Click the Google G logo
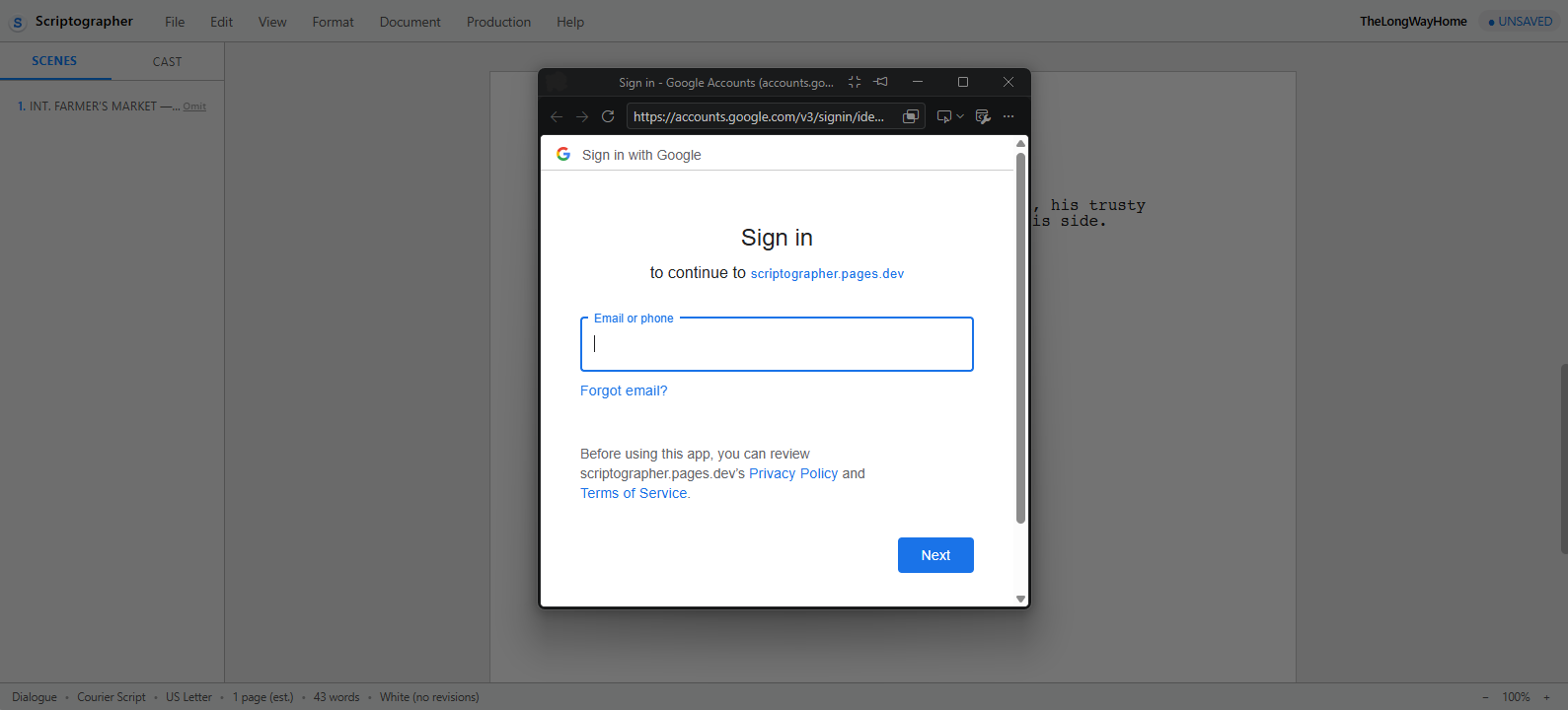1568x710 pixels. point(563,154)
